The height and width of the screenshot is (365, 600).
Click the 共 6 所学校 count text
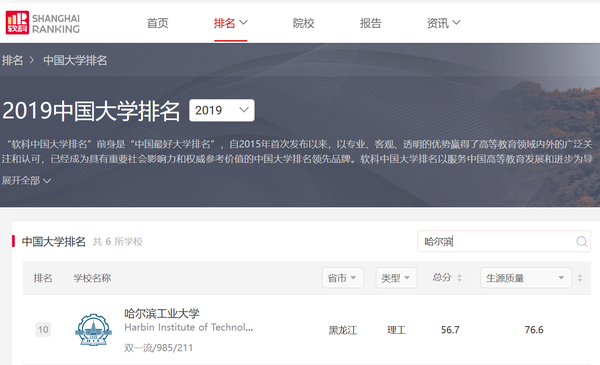(118, 241)
